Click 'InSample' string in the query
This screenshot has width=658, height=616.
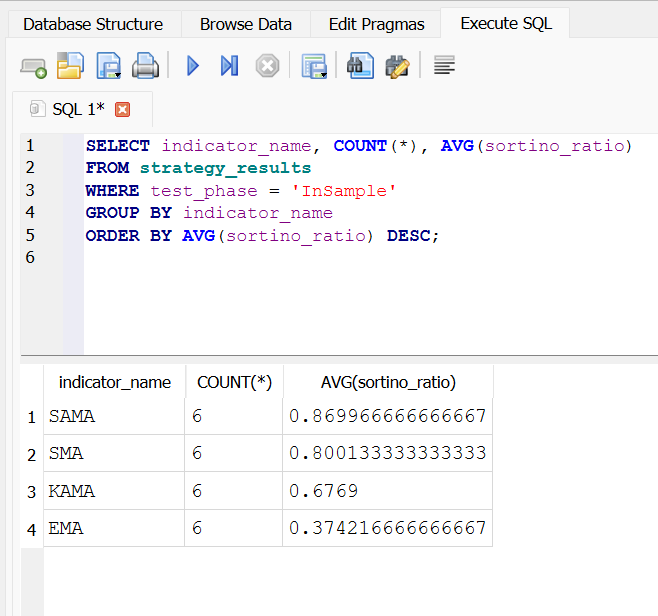pos(344,191)
